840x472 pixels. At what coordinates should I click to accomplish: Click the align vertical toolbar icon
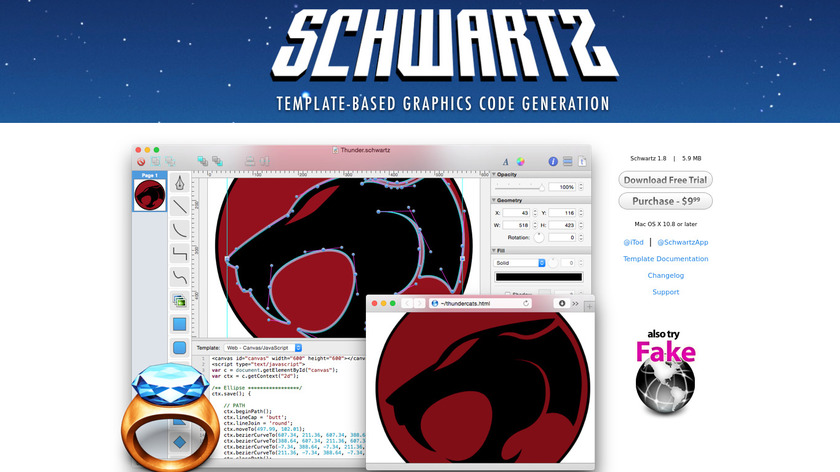click(x=250, y=161)
